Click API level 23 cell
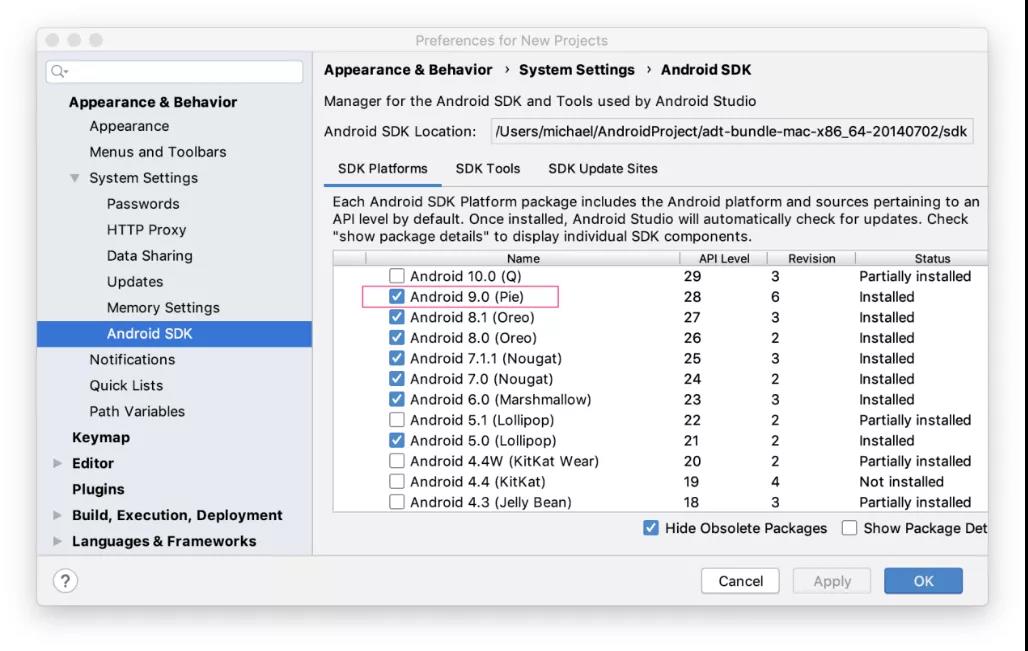 pos(692,399)
